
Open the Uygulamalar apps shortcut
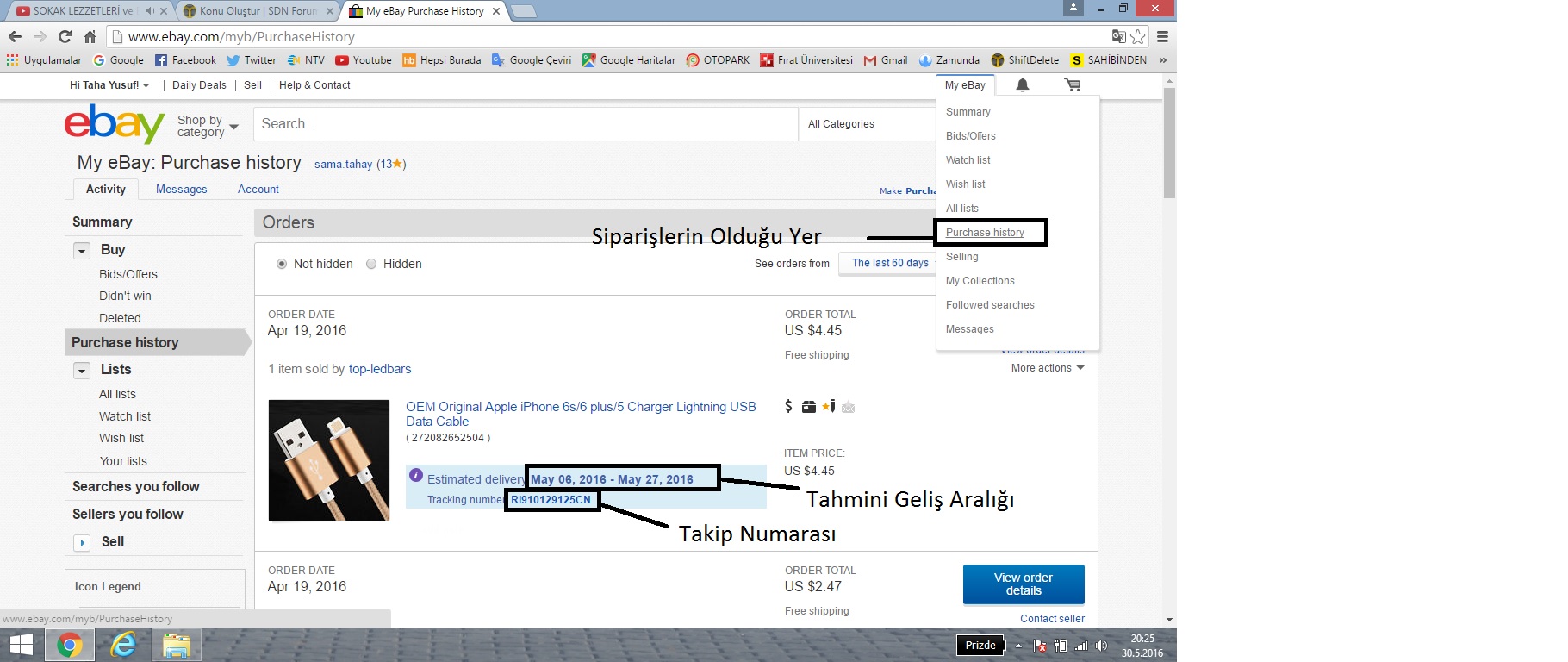point(44,60)
